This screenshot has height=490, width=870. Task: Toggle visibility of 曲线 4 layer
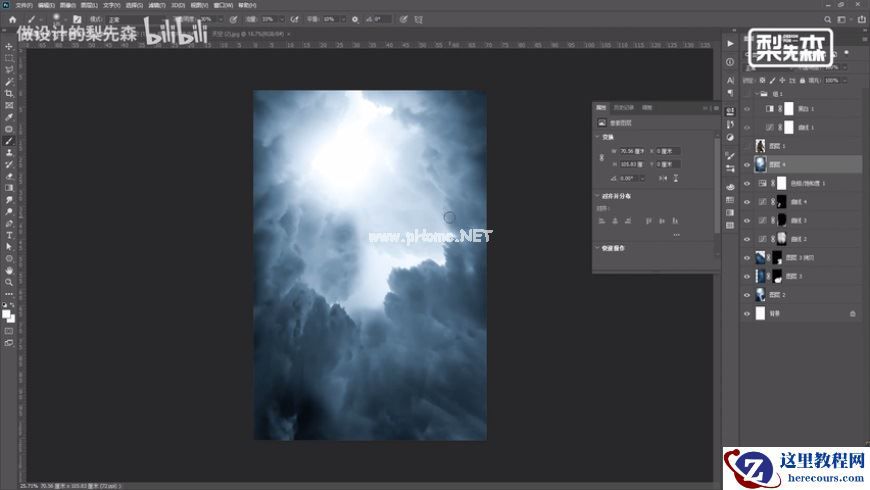coord(747,202)
